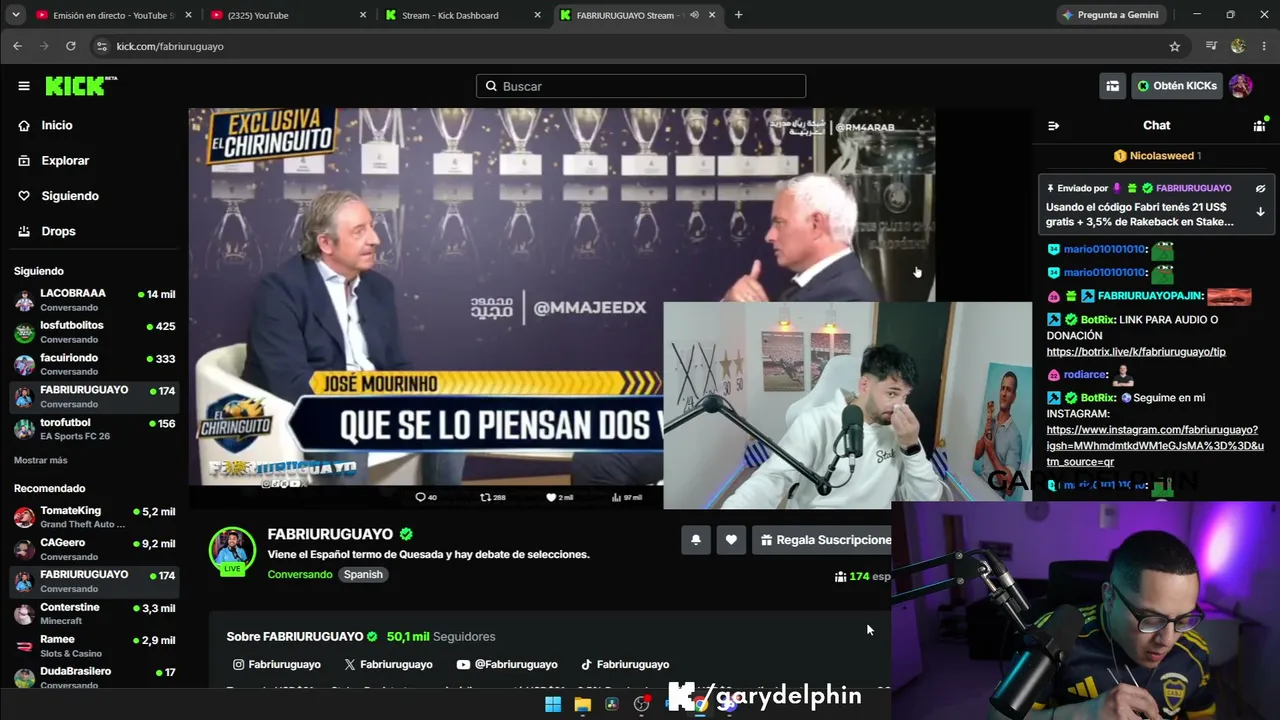Go back to the previous page
The height and width of the screenshot is (720, 1280).
(x=17, y=46)
